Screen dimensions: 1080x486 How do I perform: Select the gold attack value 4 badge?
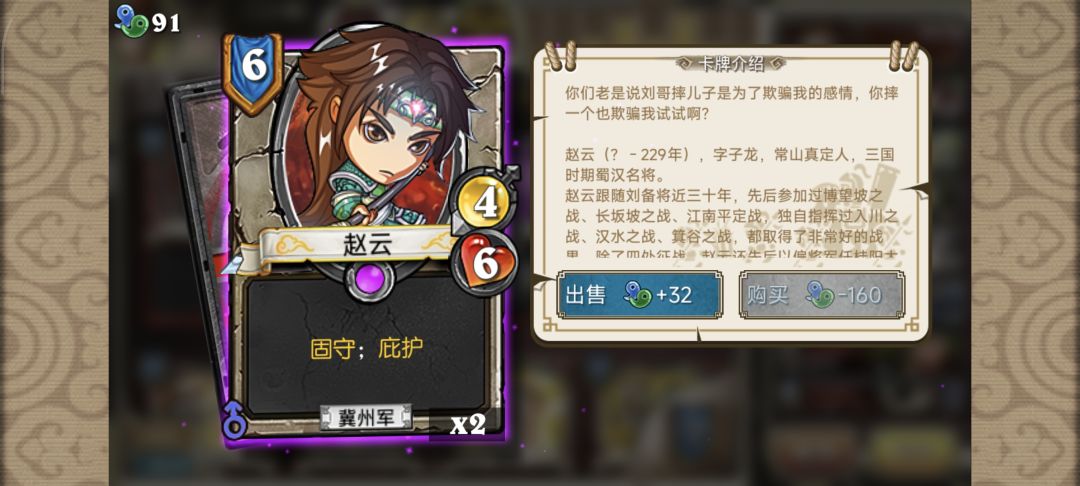coord(486,204)
